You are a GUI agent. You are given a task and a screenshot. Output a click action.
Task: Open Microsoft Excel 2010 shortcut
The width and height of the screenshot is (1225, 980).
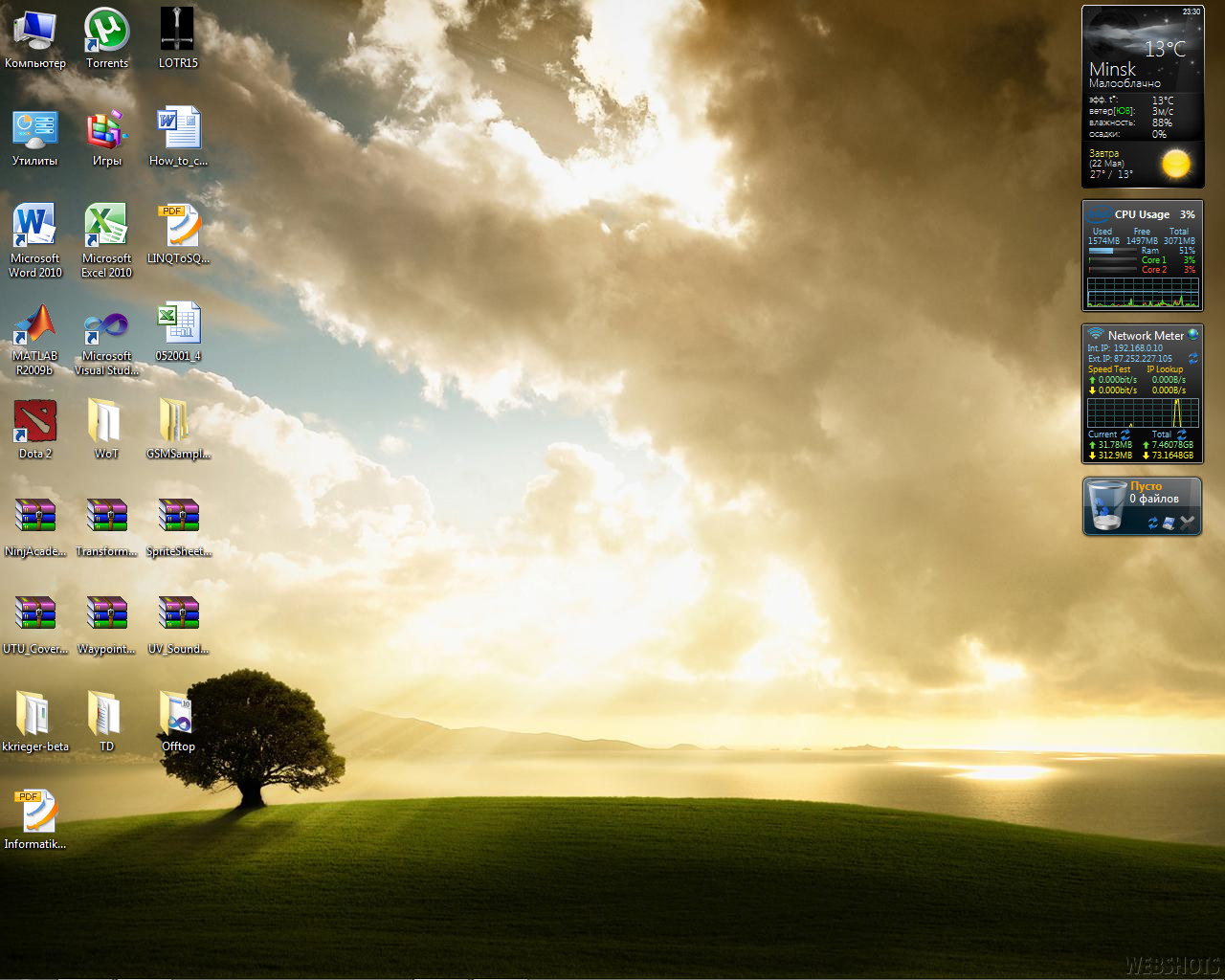[x=106, y=227]
